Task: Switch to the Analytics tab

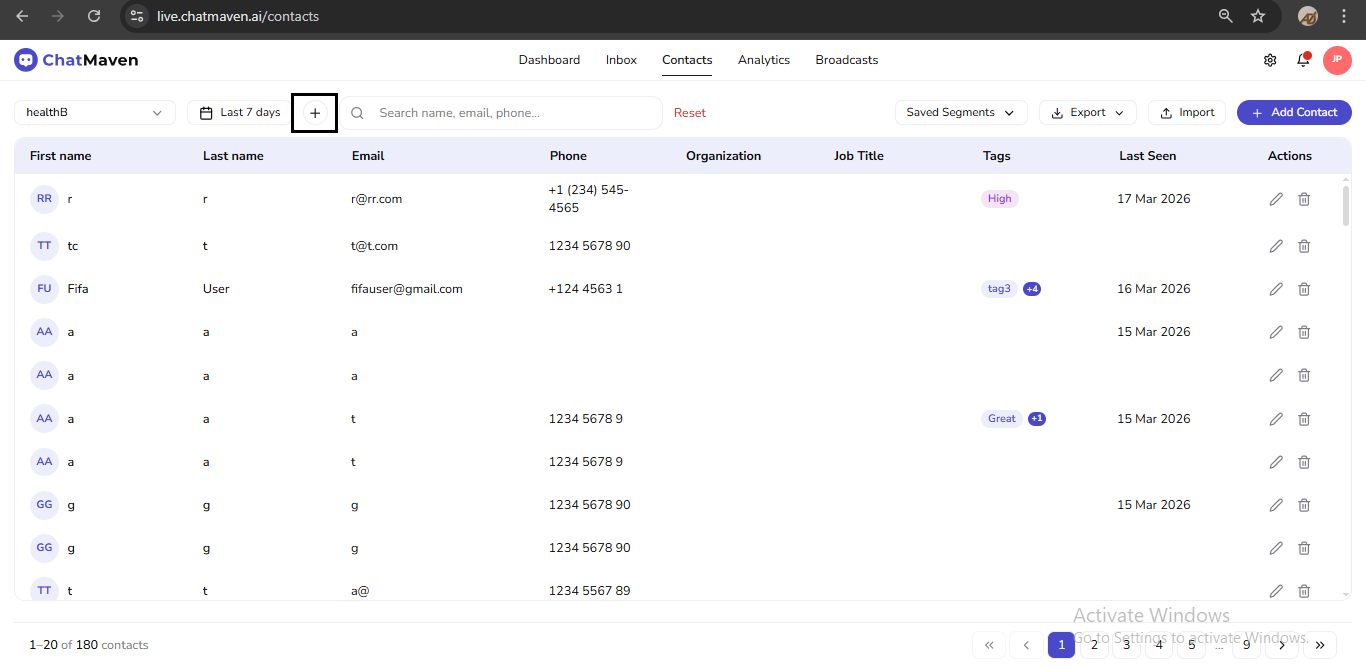Action: (x=763, y=60)
